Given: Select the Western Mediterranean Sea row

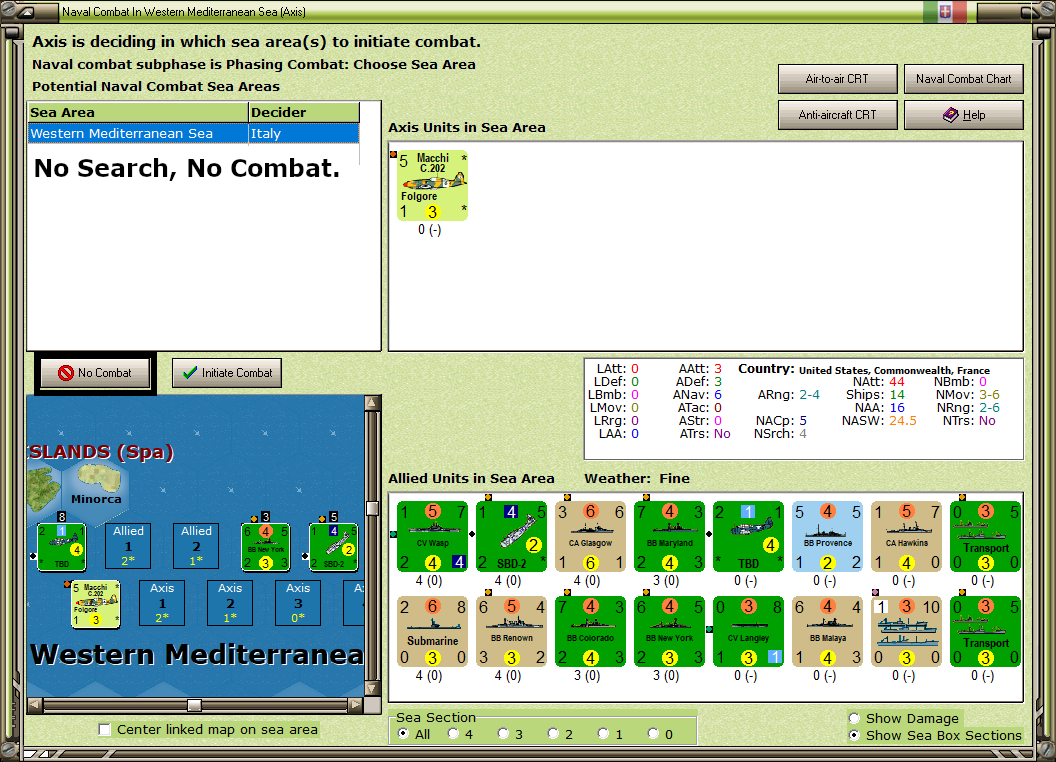Looking at the screenshot, I should coord(193,133).
